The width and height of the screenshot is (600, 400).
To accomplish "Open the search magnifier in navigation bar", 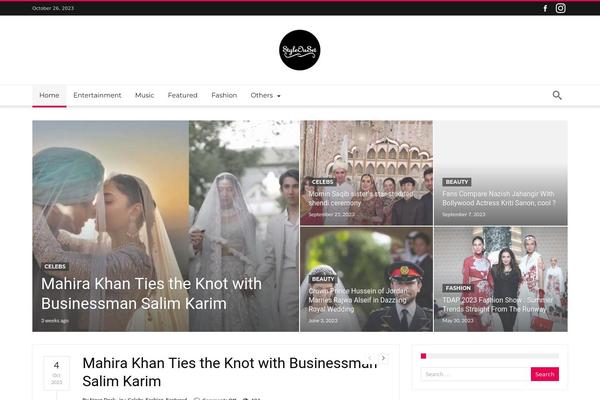I will tap(557, 95).
